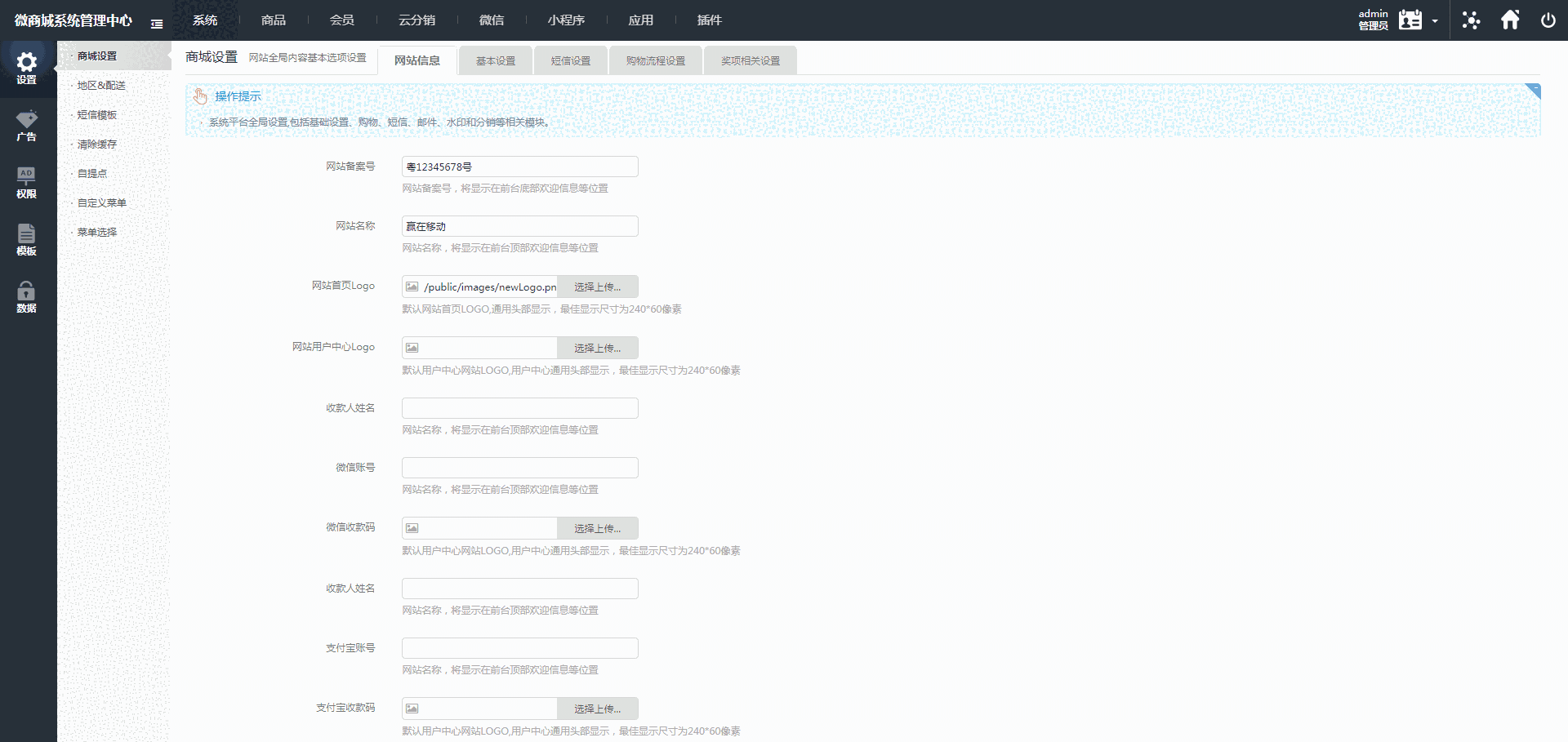The image size is (1568, 742).
Task: Go to home via the house icon
Action: coord(1510,20)
